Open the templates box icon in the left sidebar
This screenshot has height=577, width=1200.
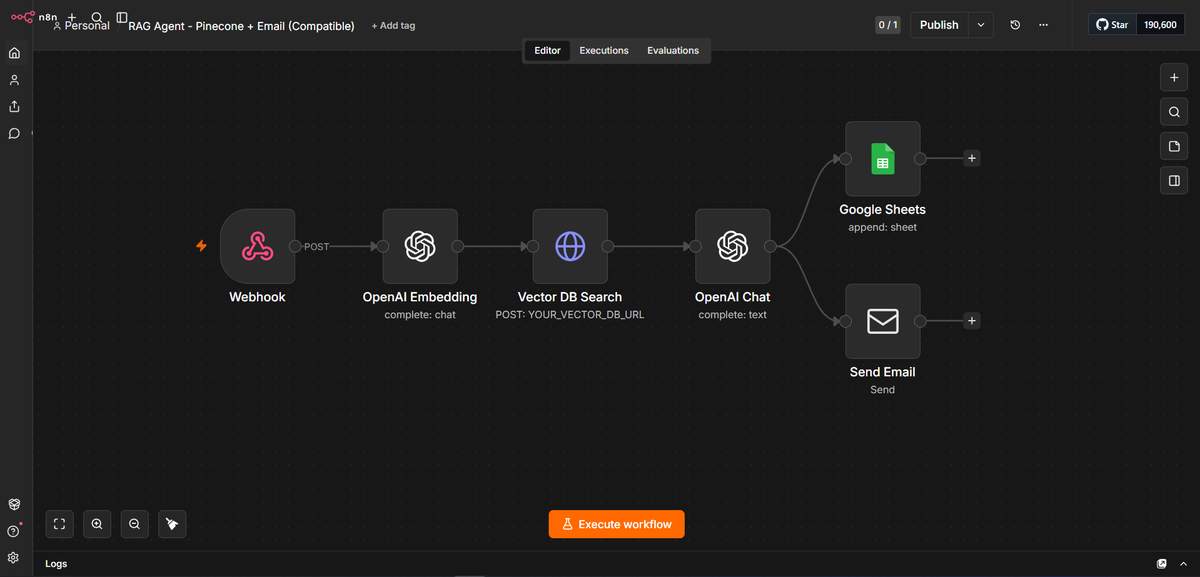[x=14, y=505]
